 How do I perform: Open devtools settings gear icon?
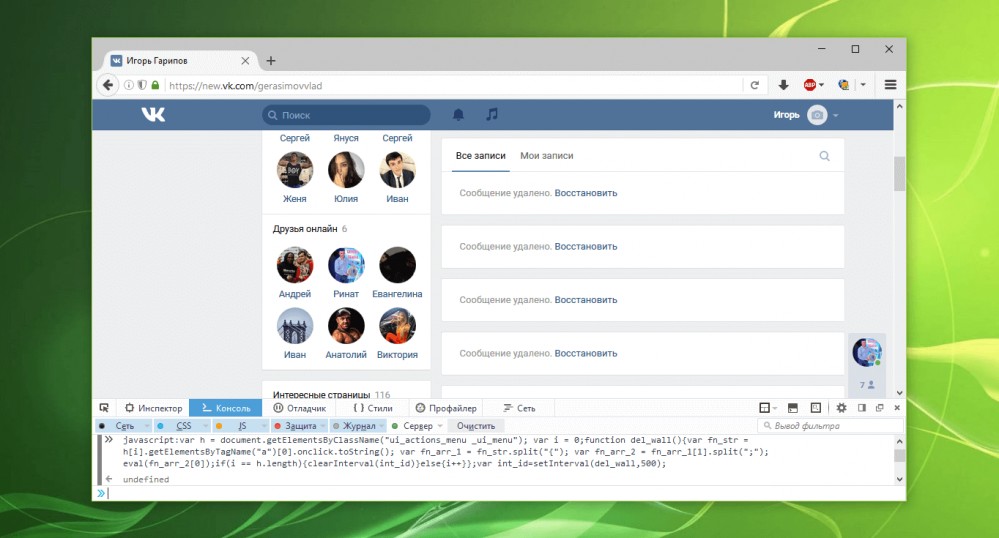pos(841,408)
